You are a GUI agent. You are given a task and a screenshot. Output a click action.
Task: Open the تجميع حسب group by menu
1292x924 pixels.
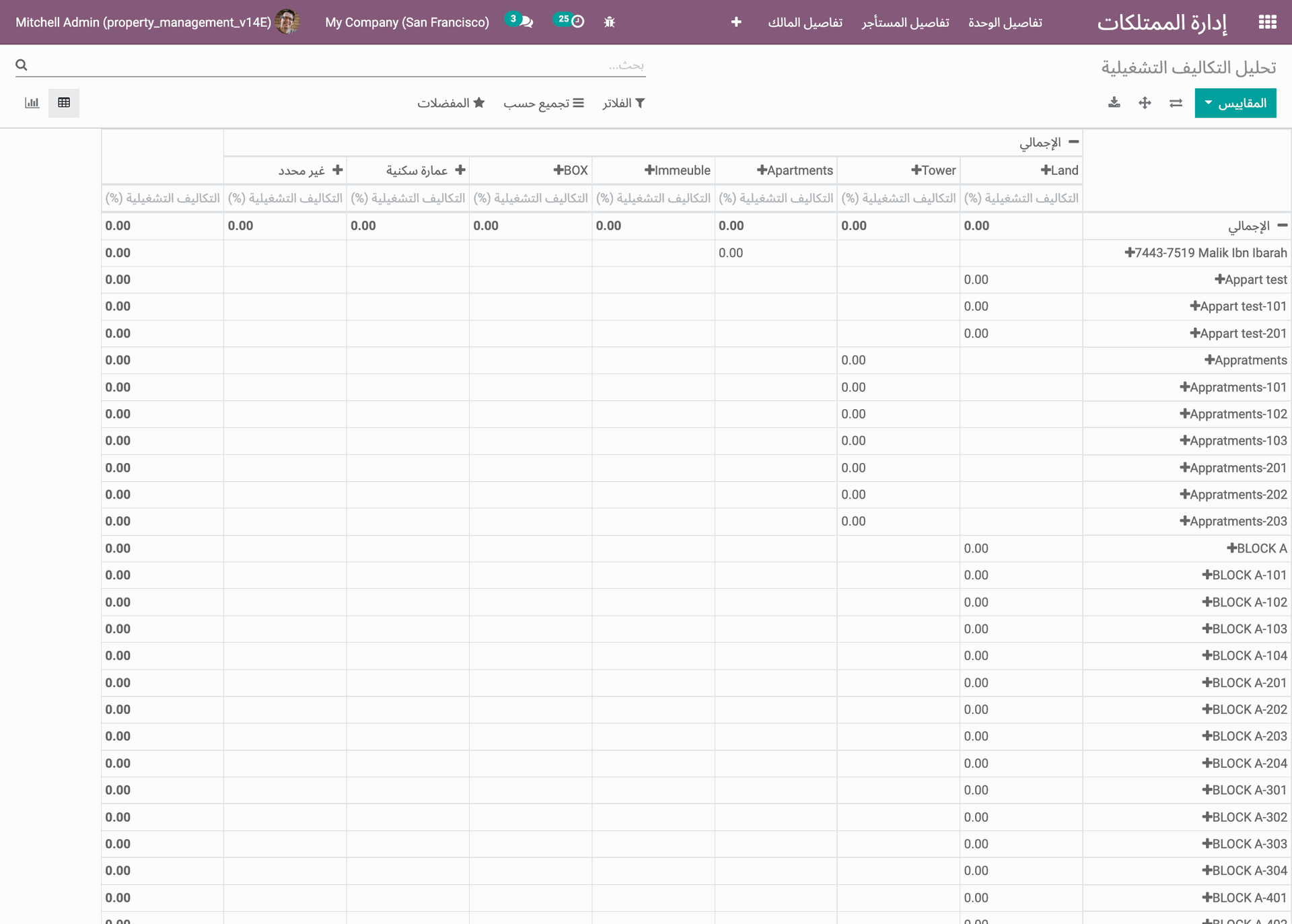click(x=544, y=103)
